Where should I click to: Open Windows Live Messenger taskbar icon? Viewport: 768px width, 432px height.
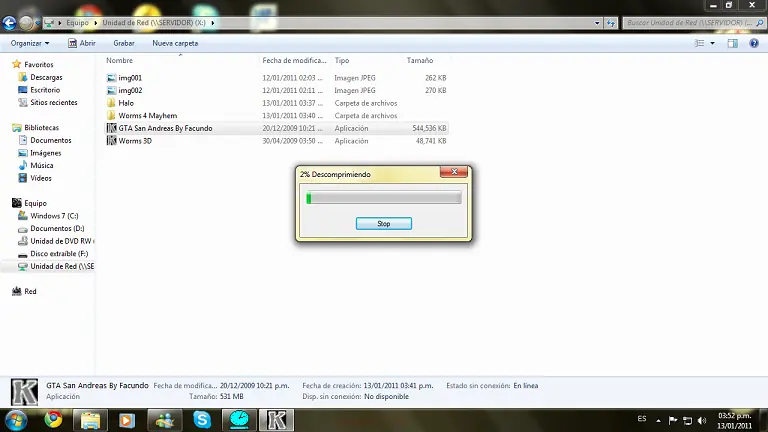pos(165,420)
